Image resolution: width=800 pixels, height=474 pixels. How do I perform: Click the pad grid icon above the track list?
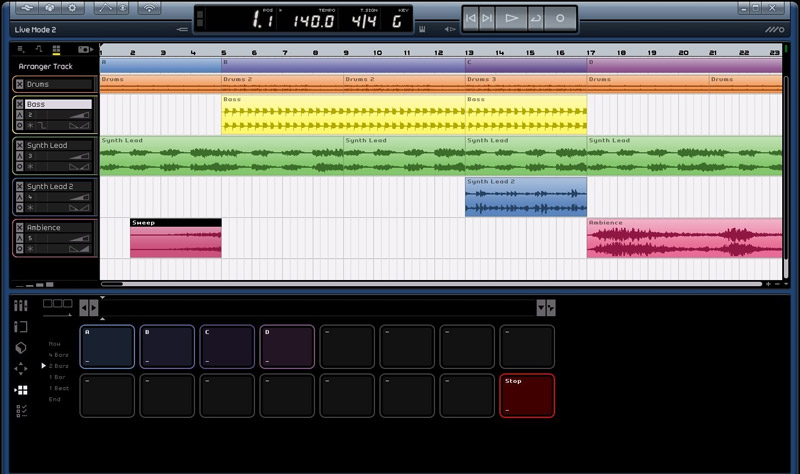pos(56,49)
